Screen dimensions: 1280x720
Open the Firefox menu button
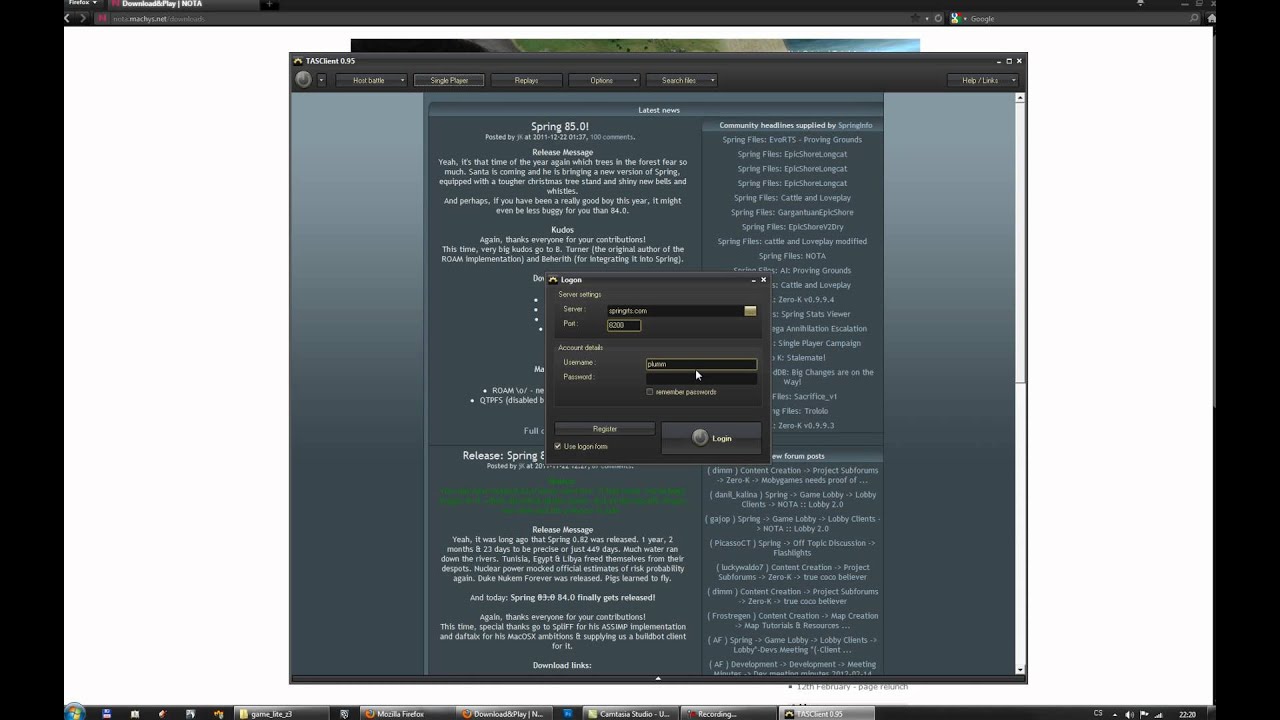[x=81, y=4]
